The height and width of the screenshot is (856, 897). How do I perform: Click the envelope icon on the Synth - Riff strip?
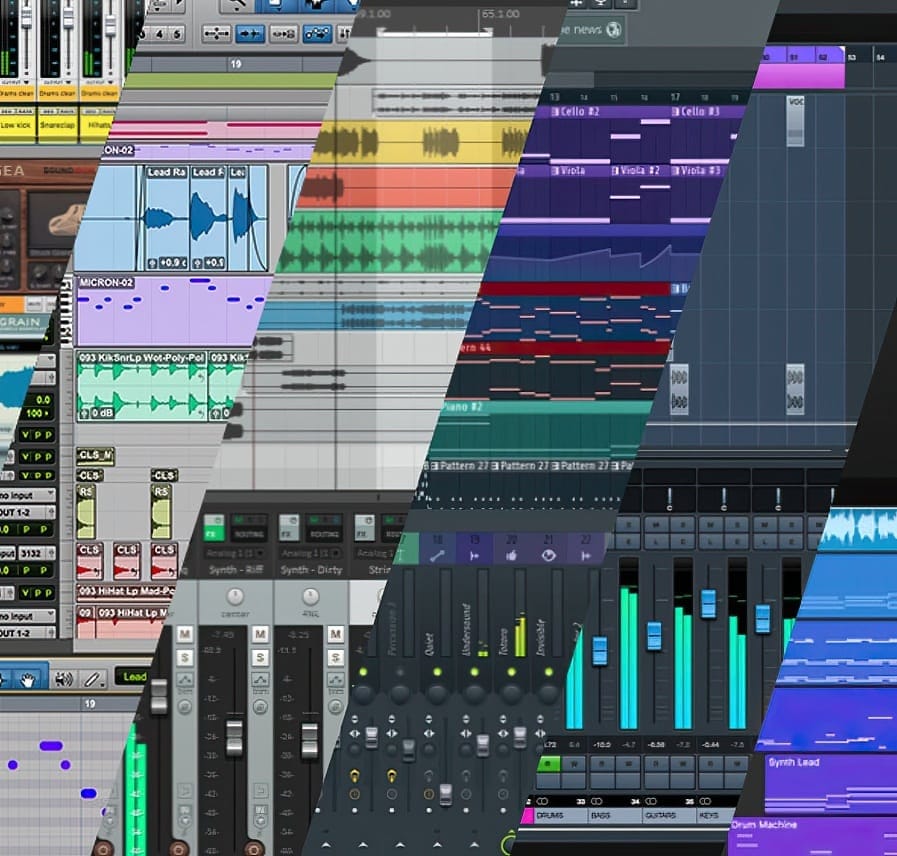pyautogui.click(x=262, y=680)
